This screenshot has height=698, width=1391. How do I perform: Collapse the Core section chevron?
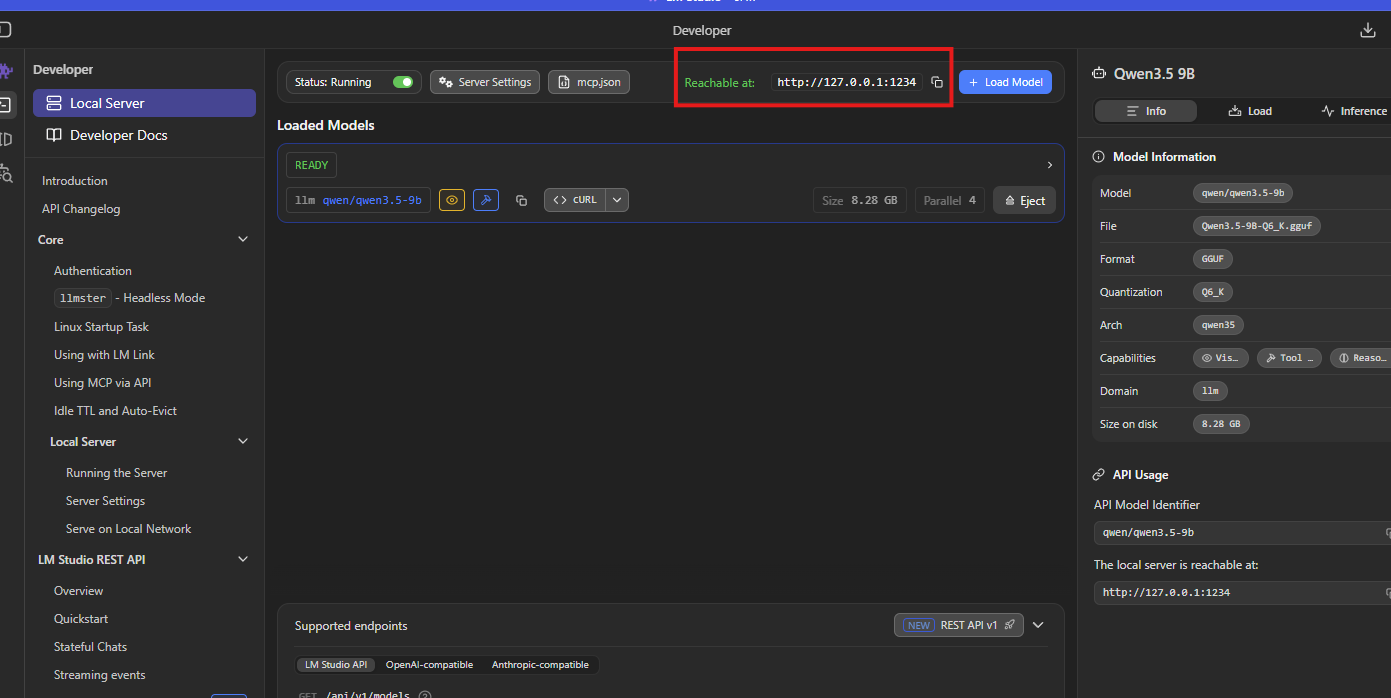243,240
